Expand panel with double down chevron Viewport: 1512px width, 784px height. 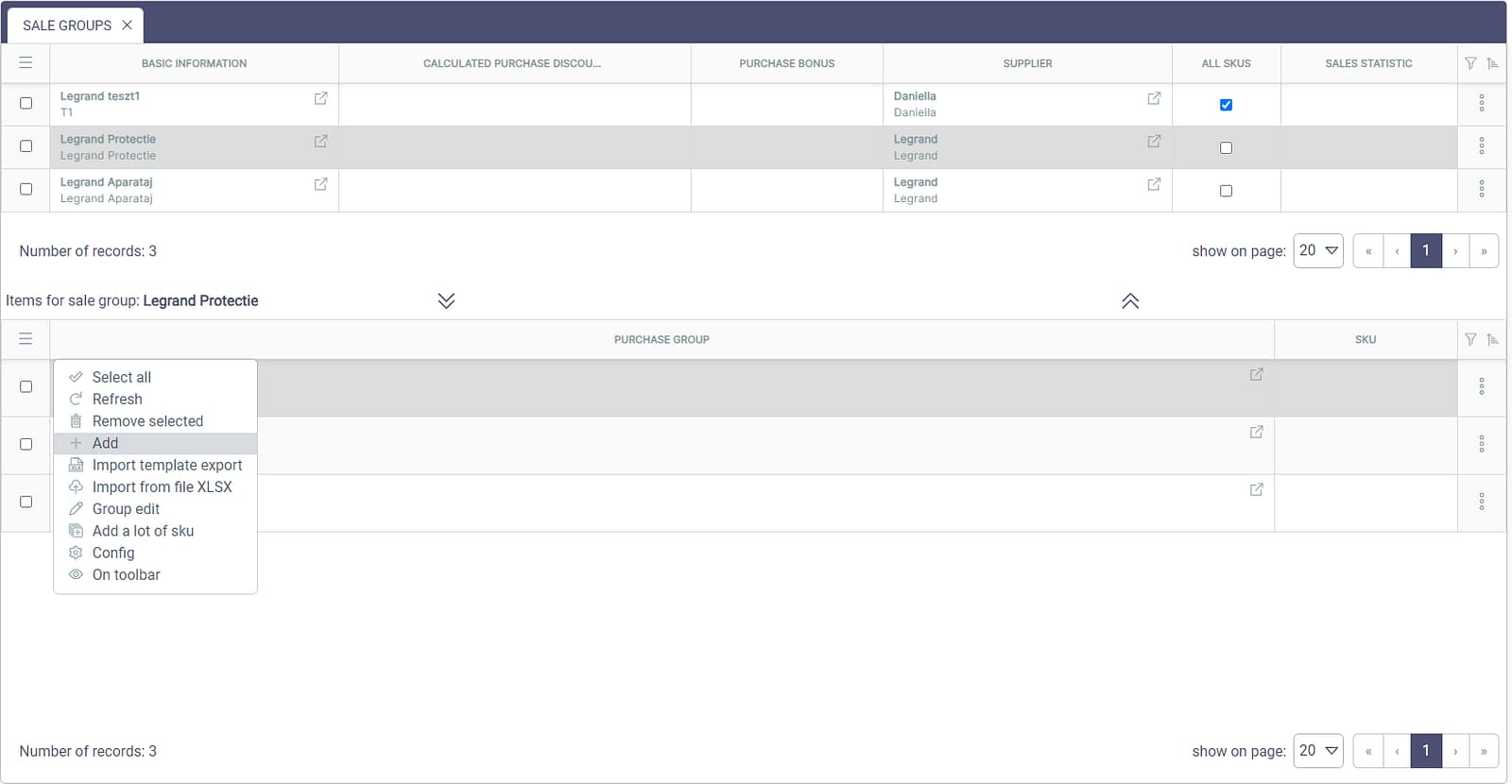446,300
